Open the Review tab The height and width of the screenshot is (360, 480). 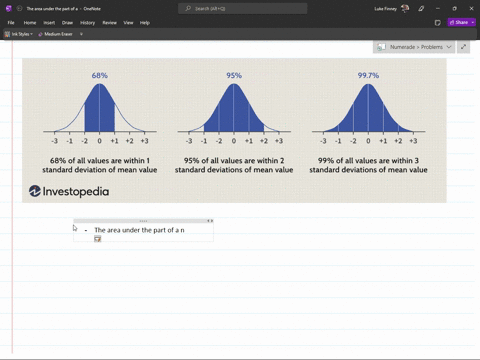(x=109, y=23)
